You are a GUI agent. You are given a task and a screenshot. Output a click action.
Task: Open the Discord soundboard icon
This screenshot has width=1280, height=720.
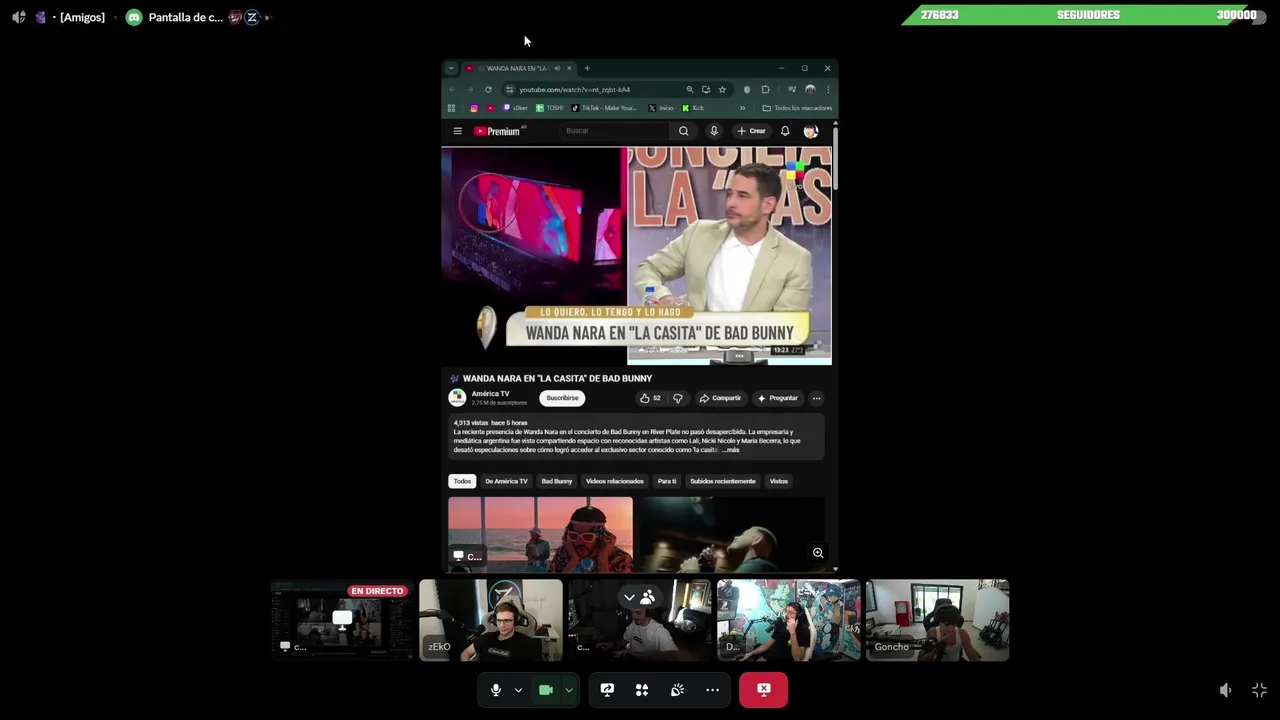[677, 690]
